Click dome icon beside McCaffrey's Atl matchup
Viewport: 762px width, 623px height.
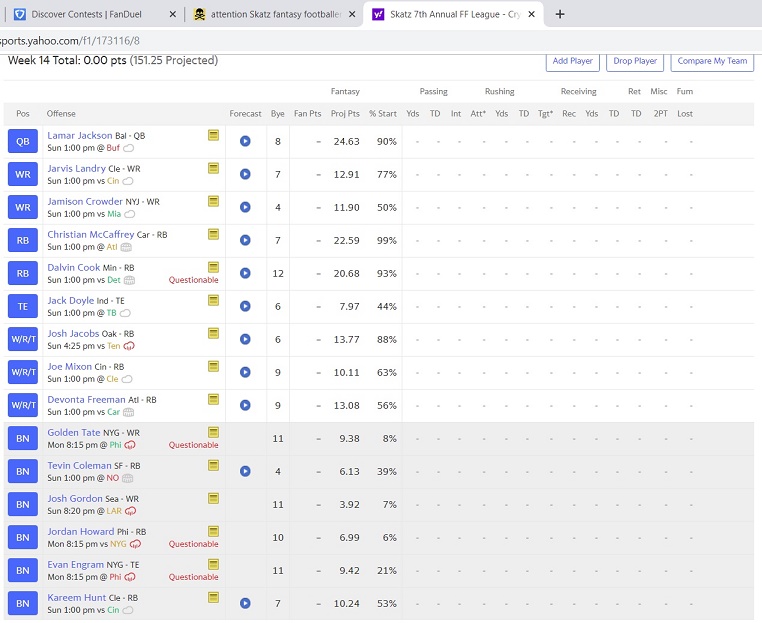coord(126,247)
